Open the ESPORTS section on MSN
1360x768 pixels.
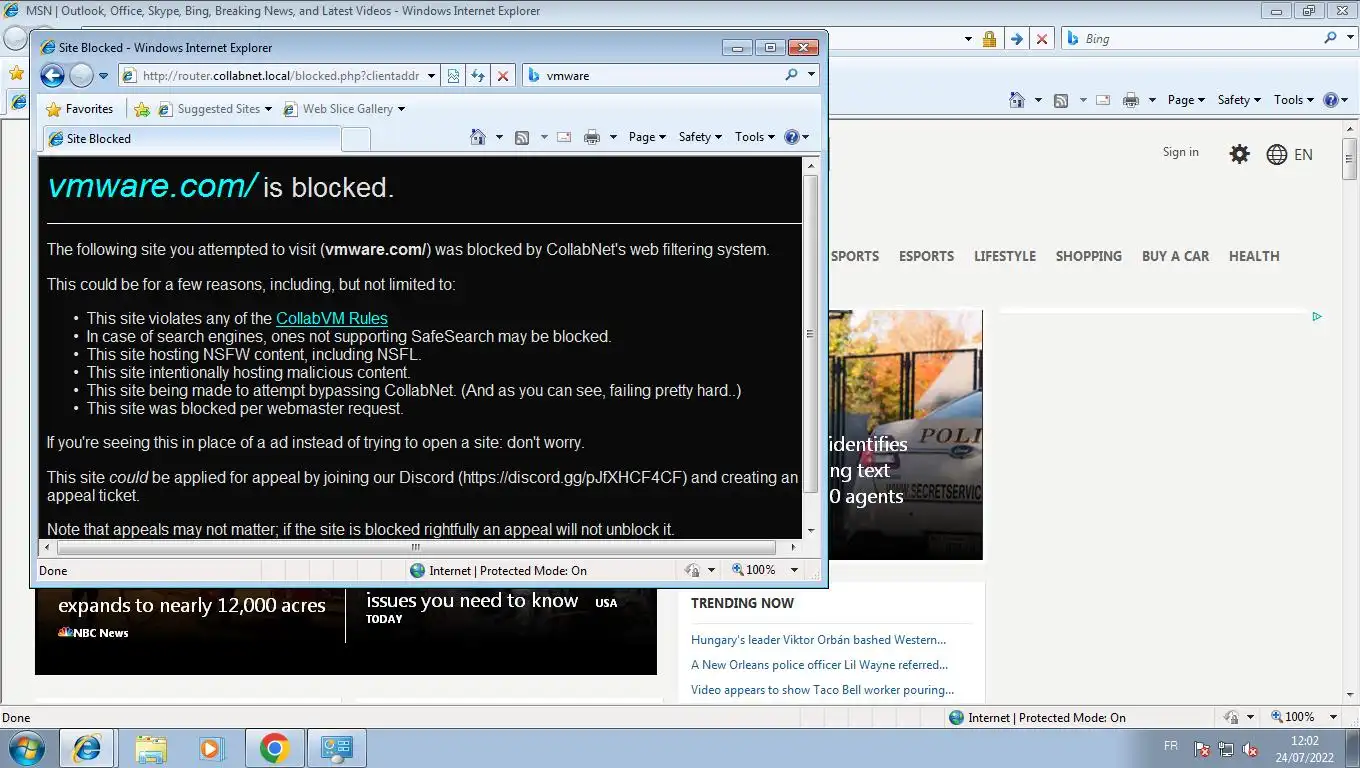(x=926, y=256)
